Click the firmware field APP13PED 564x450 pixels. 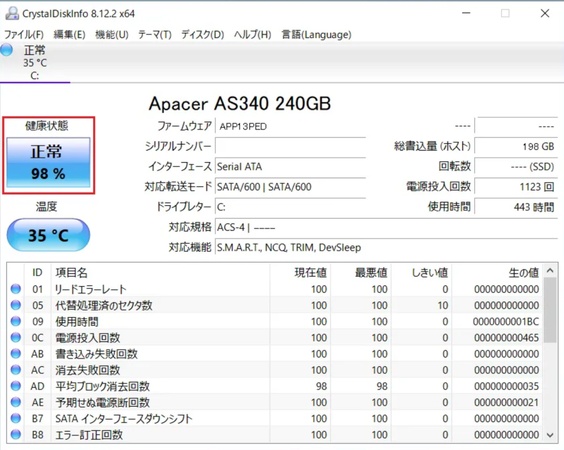pyautogui.click(x=290, y=126)
